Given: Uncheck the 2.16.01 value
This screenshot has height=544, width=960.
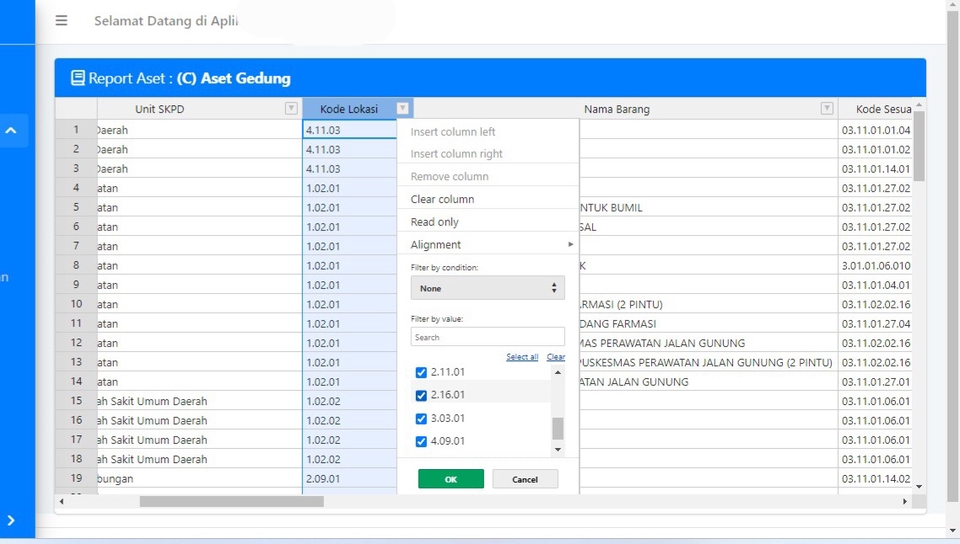Looking at the screenshot, I should pos(421,395).
